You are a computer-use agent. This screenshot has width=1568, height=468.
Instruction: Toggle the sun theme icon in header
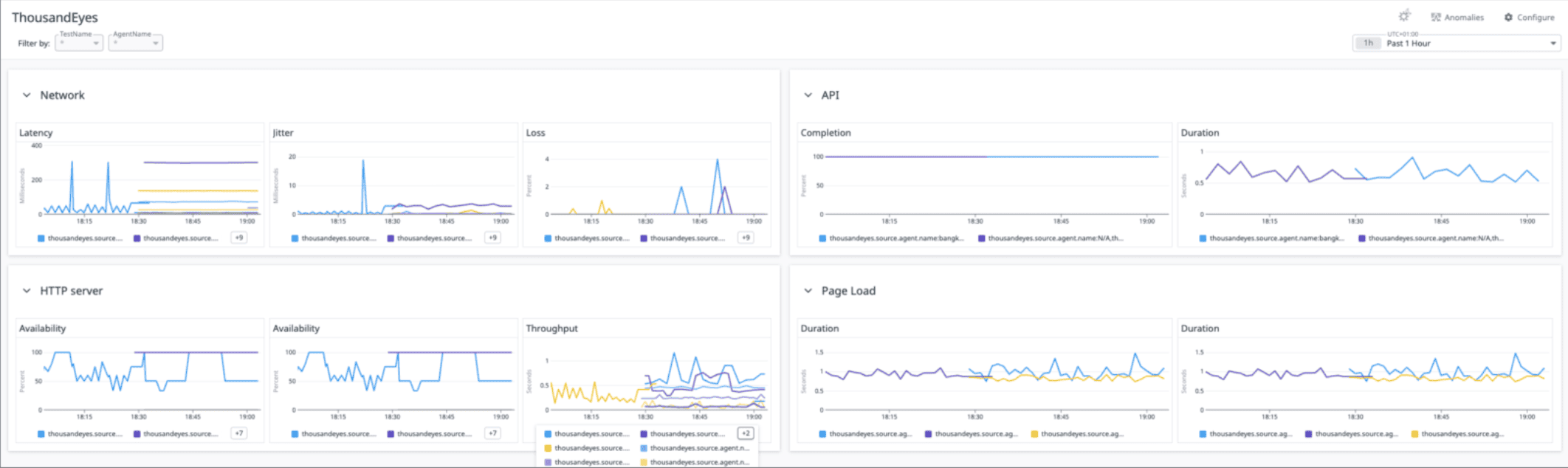tap(1404, 16)
